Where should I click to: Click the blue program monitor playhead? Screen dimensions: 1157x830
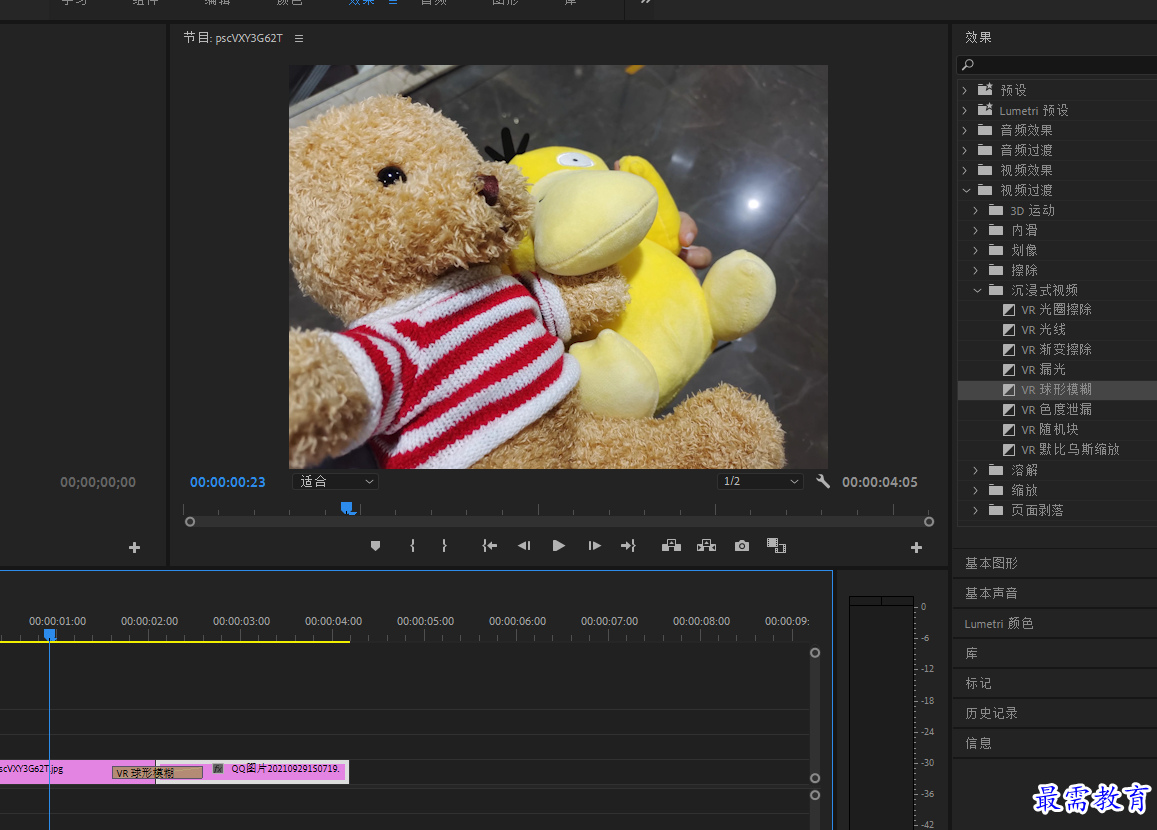coord(348,508)
